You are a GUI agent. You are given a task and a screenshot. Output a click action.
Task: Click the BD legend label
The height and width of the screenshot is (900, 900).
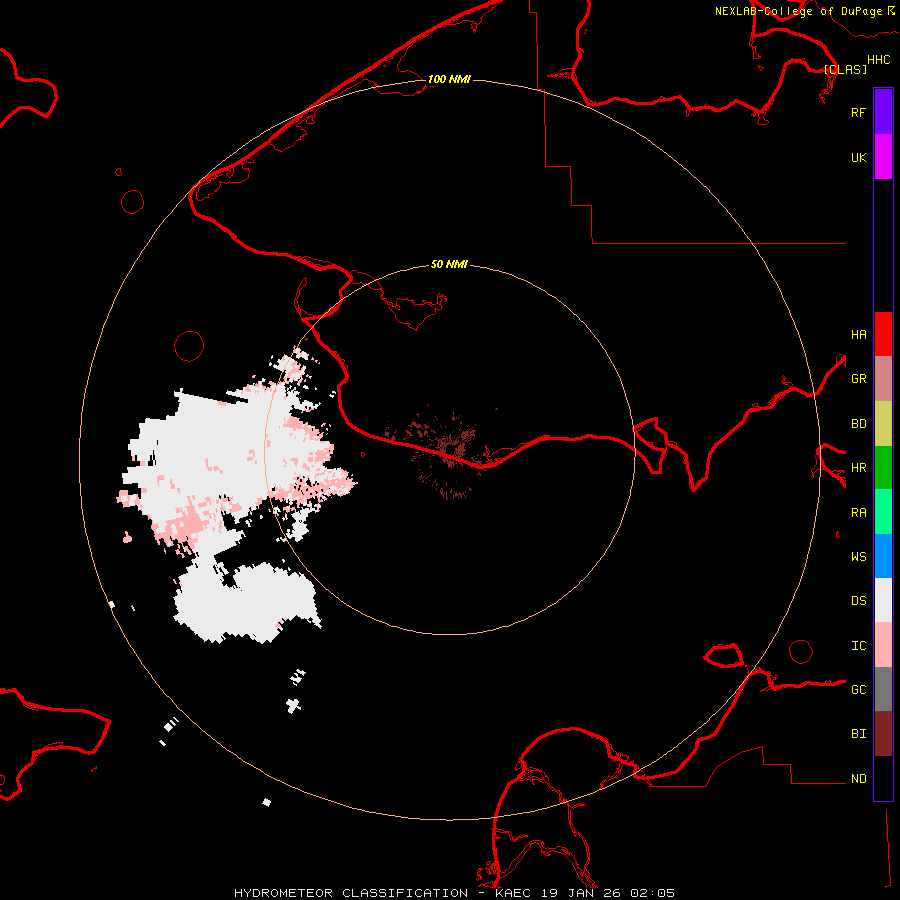coord(858,424)
